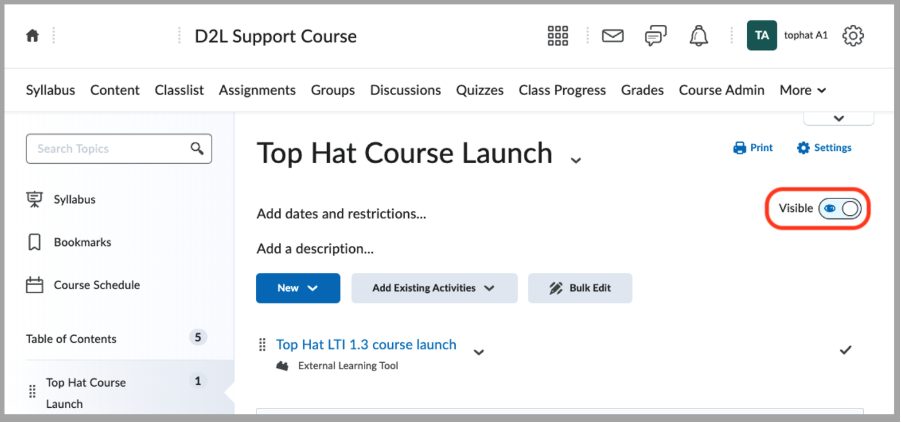This screenshot has width=901, height=423.
Task: Open Class Progress in the navbar
Action: coord(563,90)
